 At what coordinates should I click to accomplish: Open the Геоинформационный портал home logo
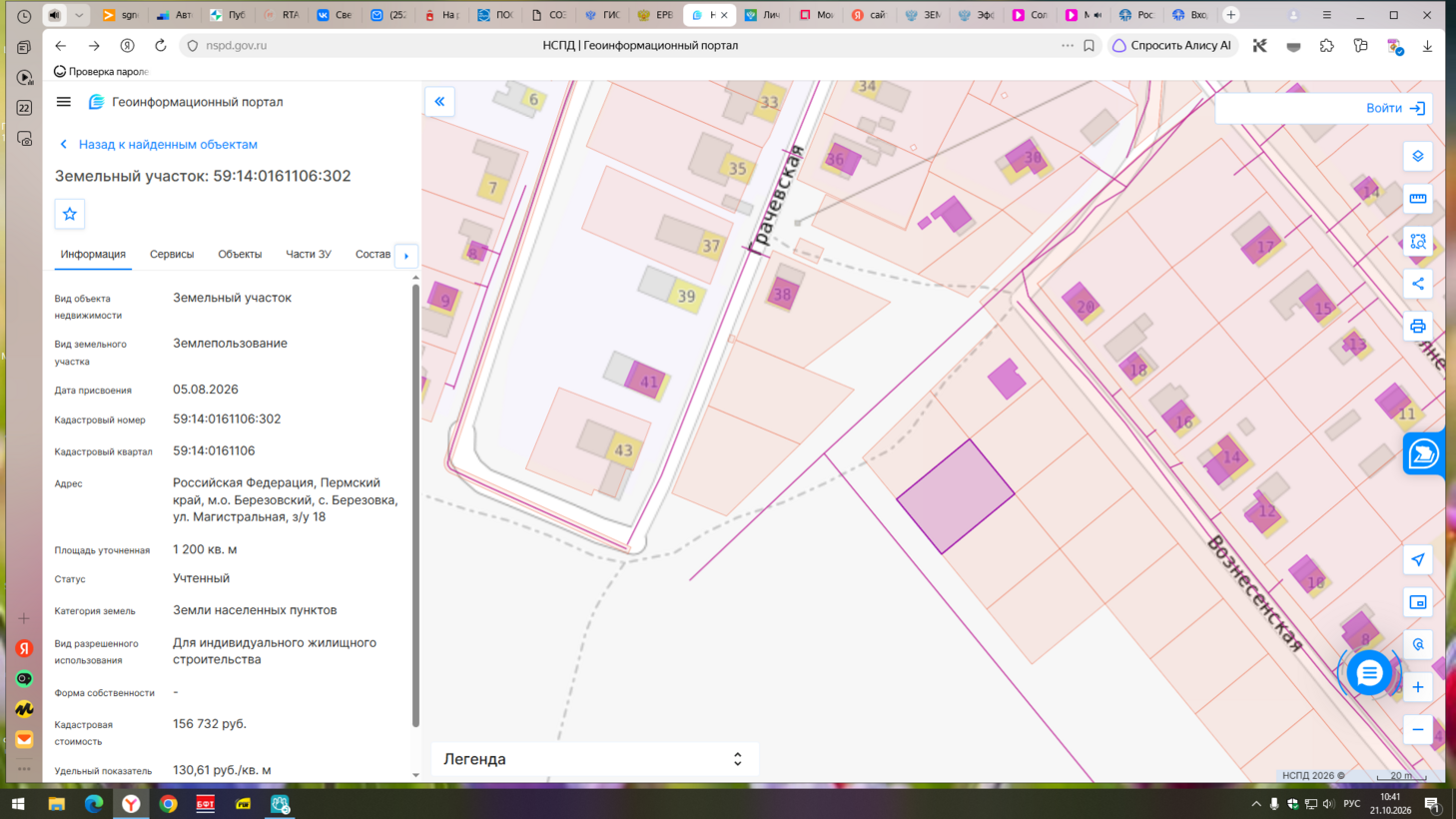[186, 102]
